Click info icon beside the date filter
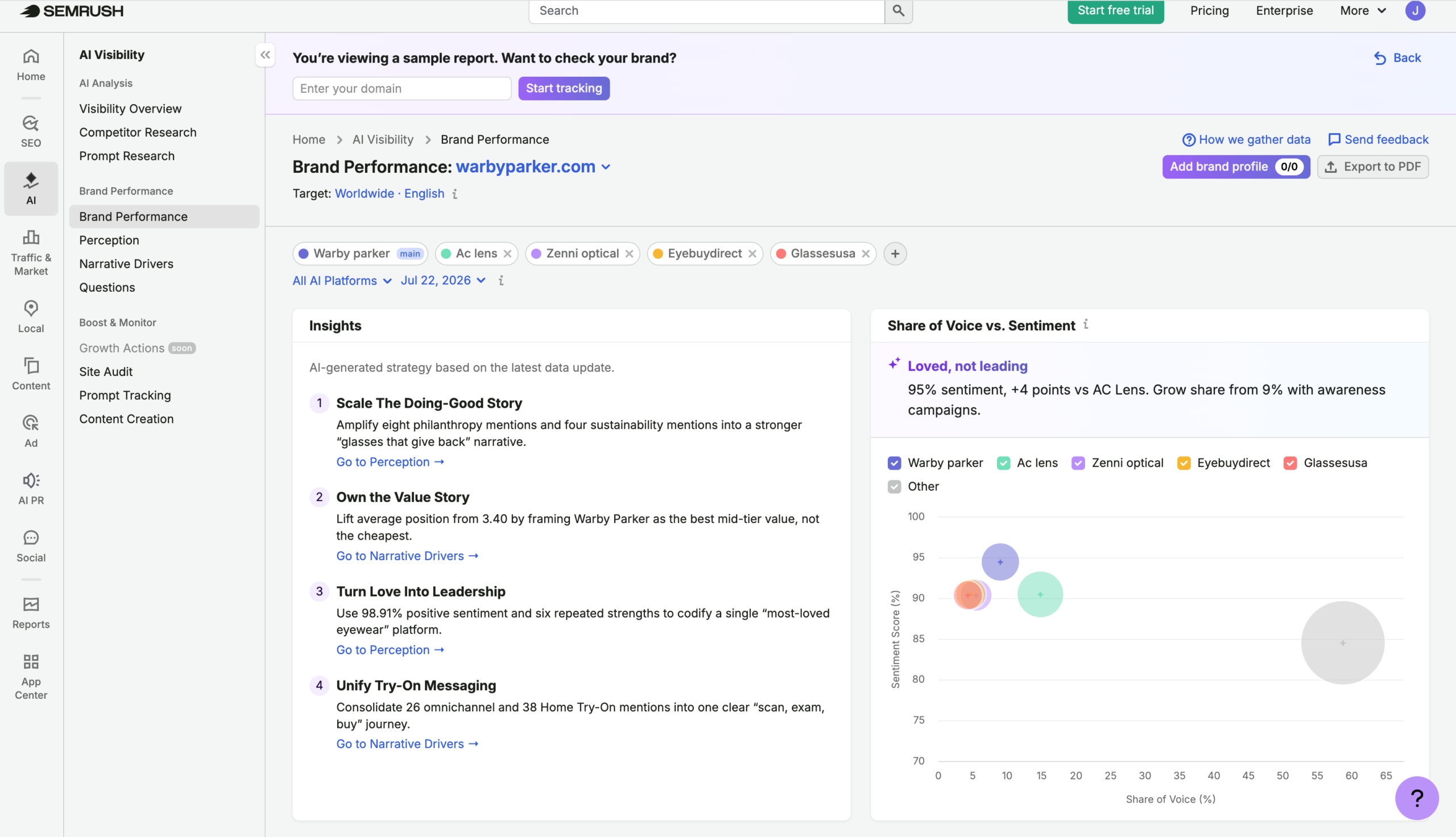Screen dimensions: 1456x837 click(x=501, y=280)
